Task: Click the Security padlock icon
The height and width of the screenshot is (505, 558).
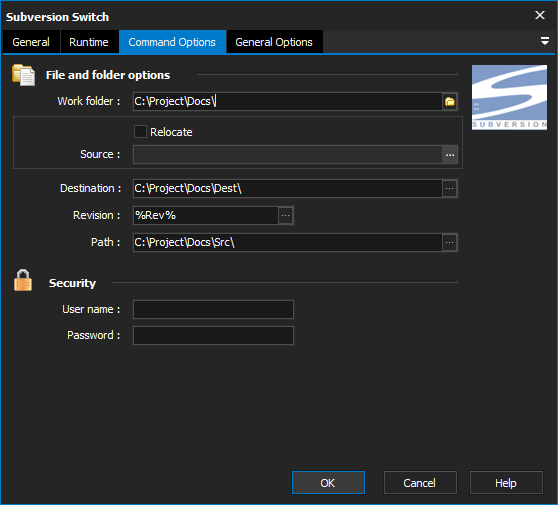Action: pos(23,280)
